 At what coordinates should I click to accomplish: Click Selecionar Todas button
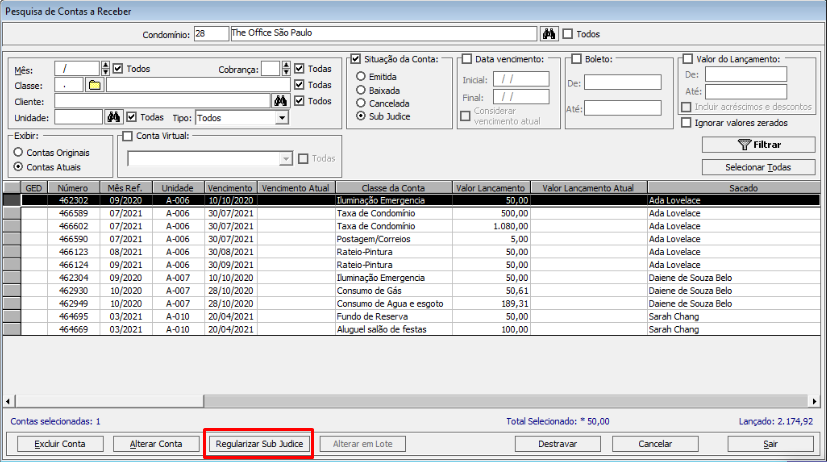click(x=758, y=167)
